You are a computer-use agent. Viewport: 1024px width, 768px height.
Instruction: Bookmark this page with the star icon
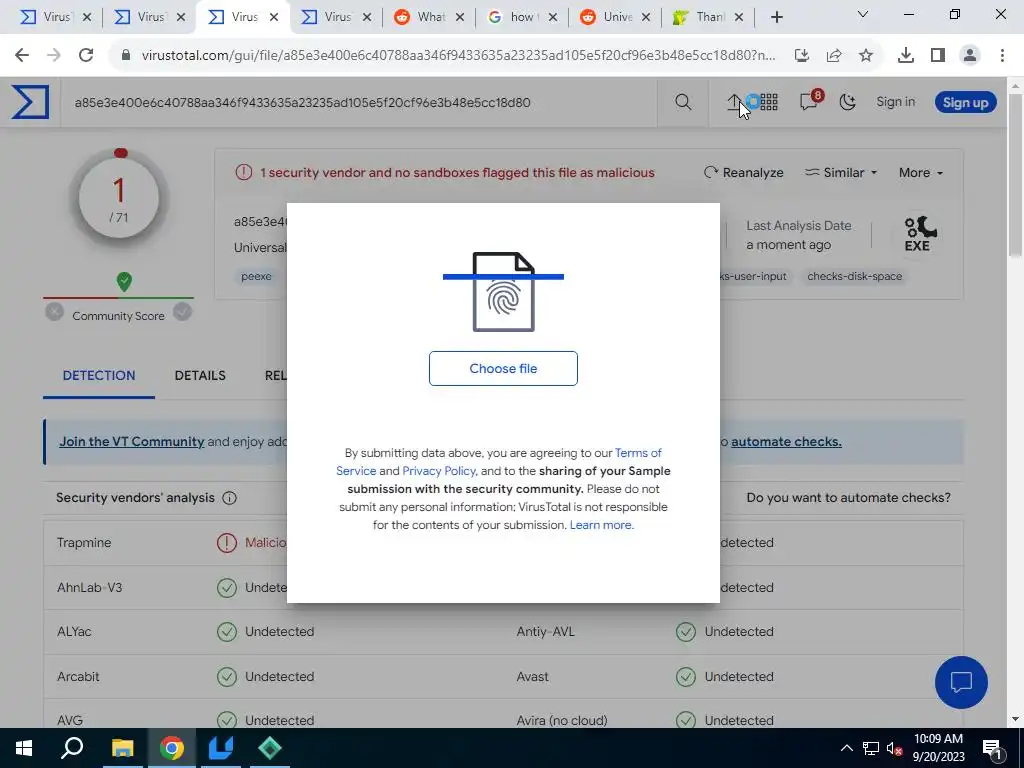(866, 56)
